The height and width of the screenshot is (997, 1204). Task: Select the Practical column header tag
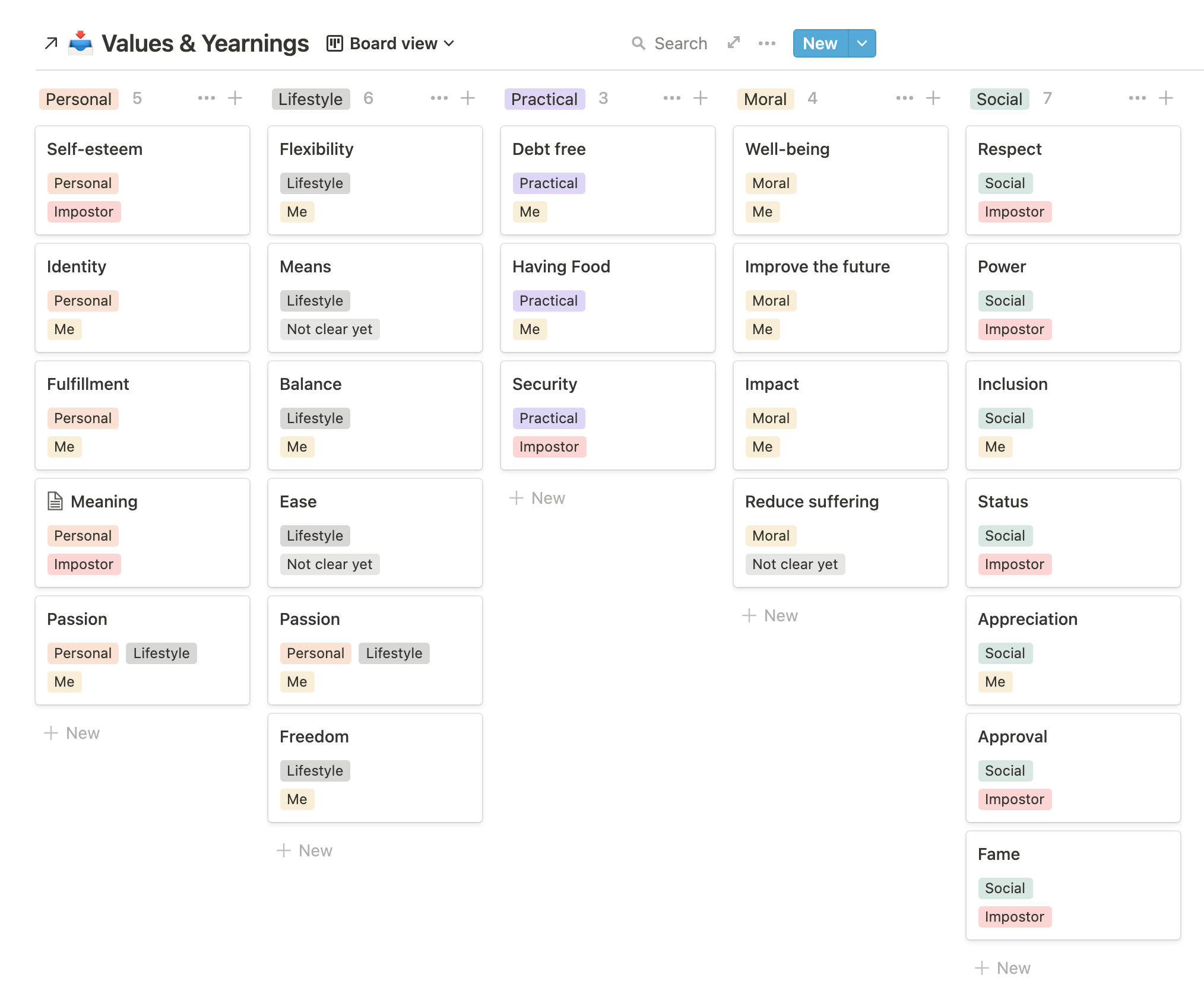(x=544, y=99)
